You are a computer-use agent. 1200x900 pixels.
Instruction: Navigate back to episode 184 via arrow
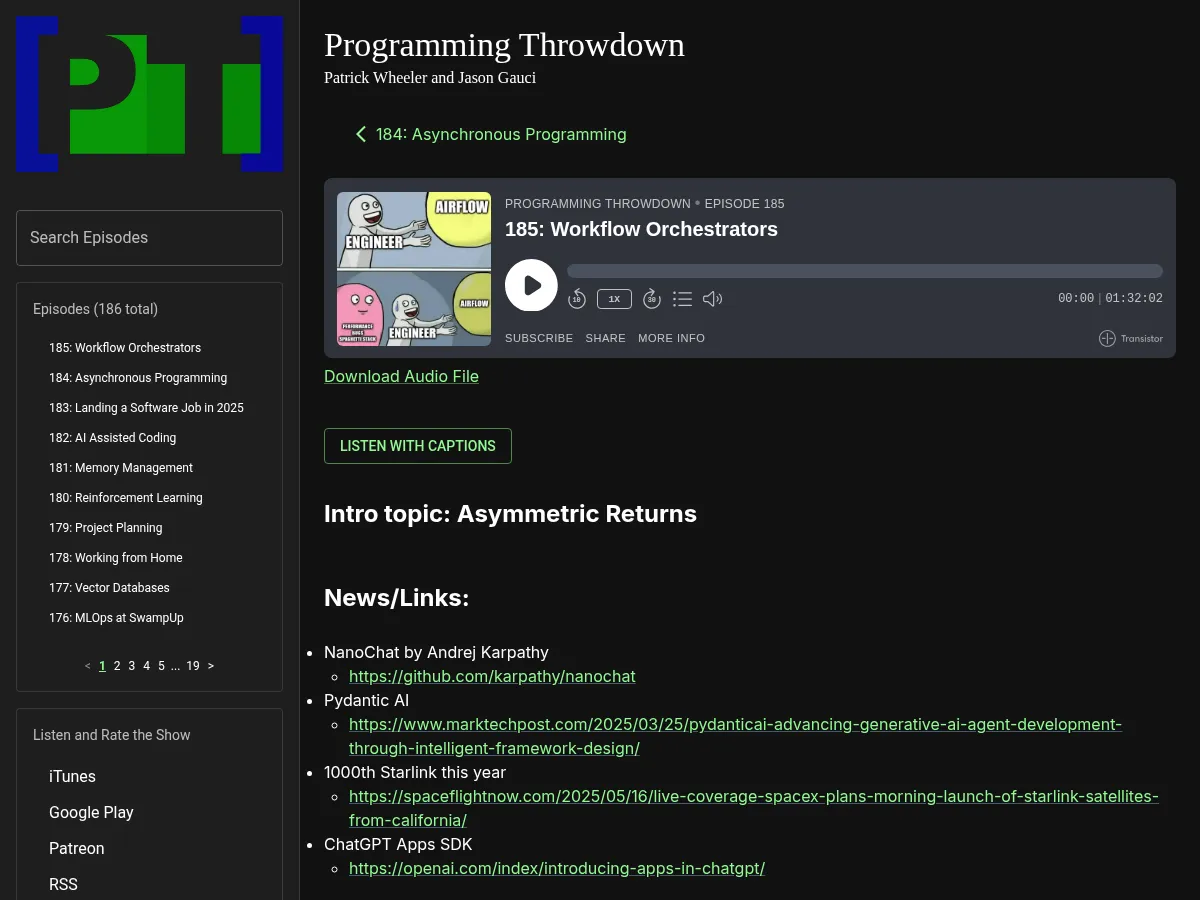489,134
